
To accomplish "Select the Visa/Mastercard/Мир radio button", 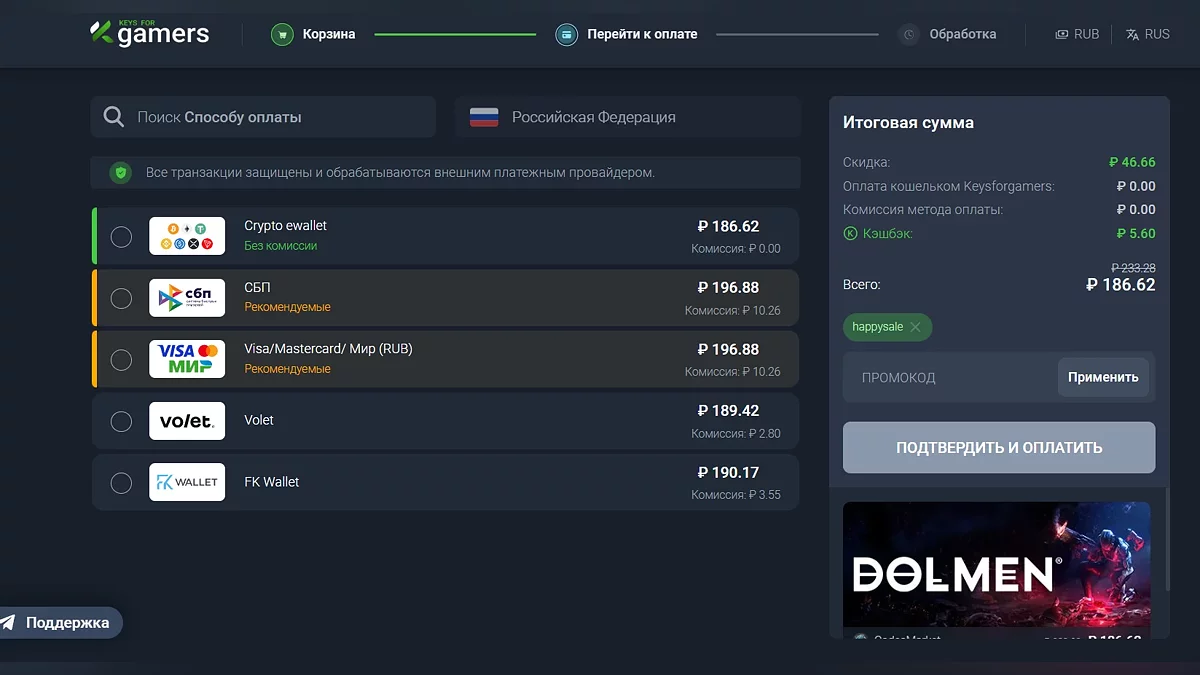I will (x=121, y=360).
